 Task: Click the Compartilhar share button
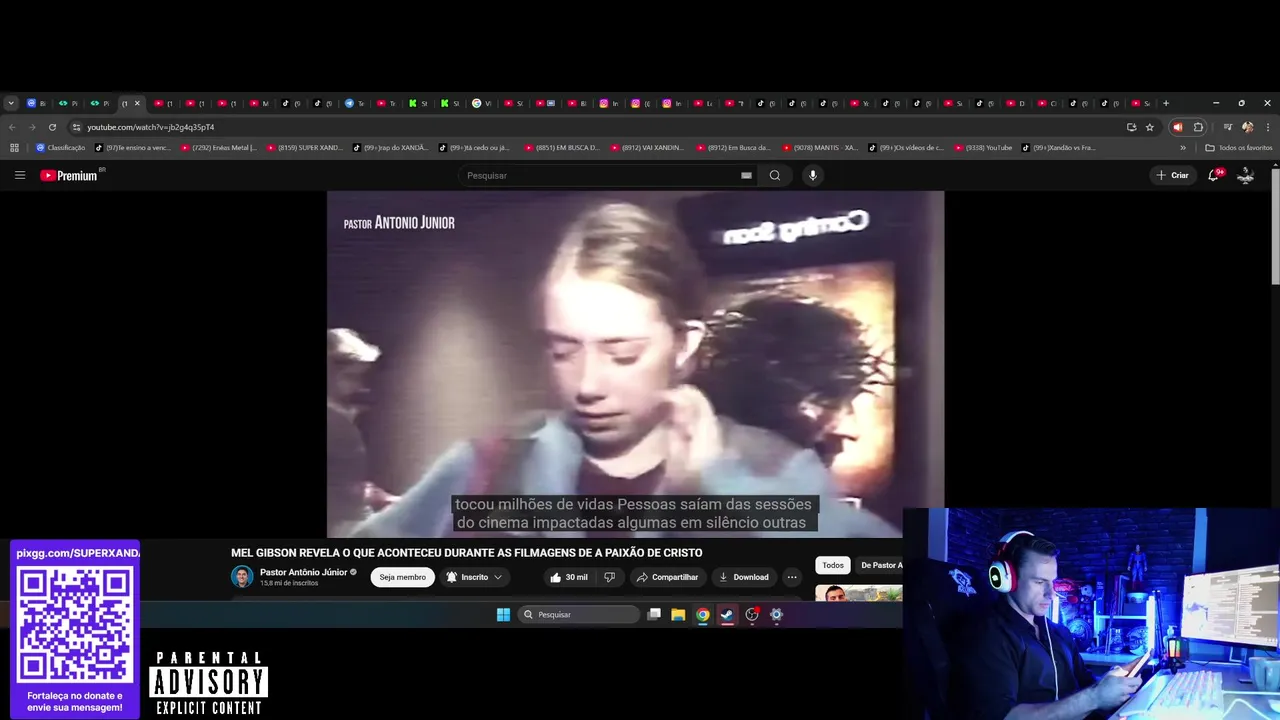[667, 577]
